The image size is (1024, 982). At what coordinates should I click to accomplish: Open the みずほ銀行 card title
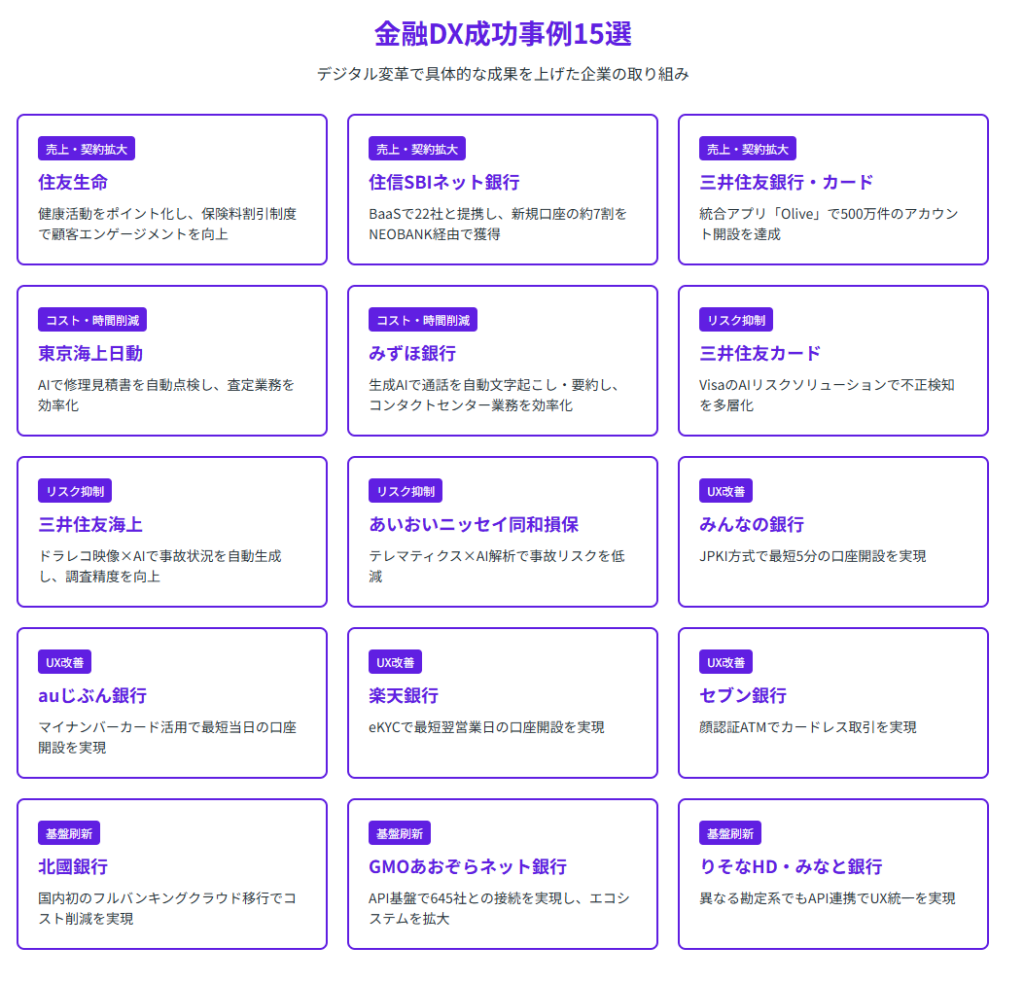click(x=412, y=353)
